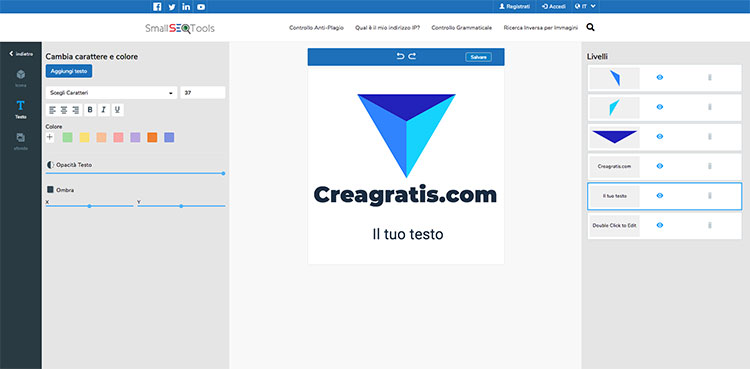Hide the Il tuo testo layer
This screenshot has height=369, width=750.
tap(660, 195)
